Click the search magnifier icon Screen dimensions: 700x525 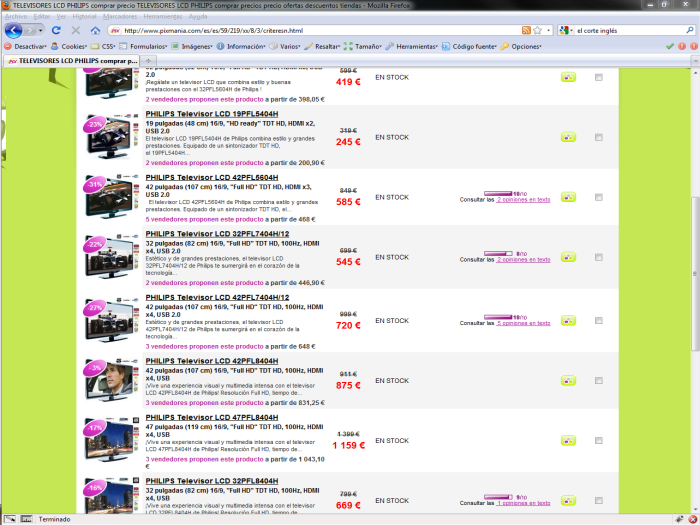click(690, 30)
